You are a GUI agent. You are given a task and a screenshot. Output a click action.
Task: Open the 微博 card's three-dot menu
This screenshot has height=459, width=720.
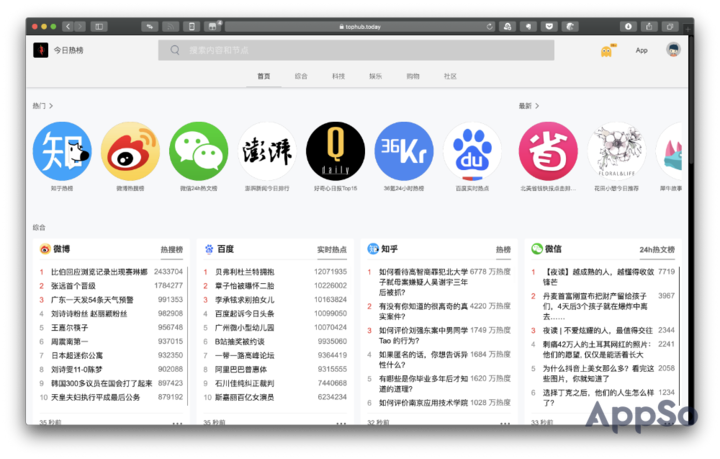tap(177, 423)
